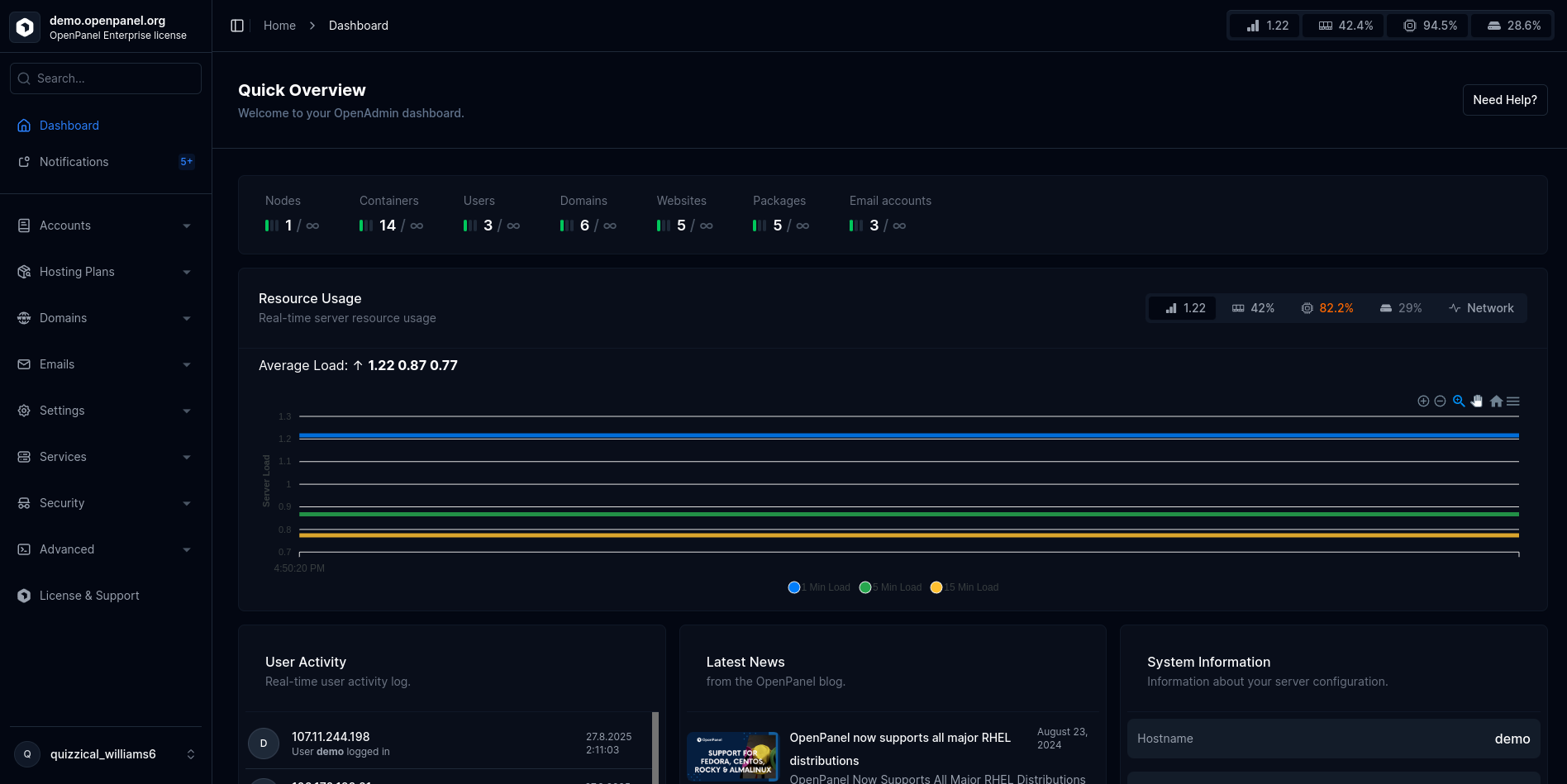Screen dimensions: 1567x784
Task: Expand the Services menu arrow
Action: [x=187, y=458]
